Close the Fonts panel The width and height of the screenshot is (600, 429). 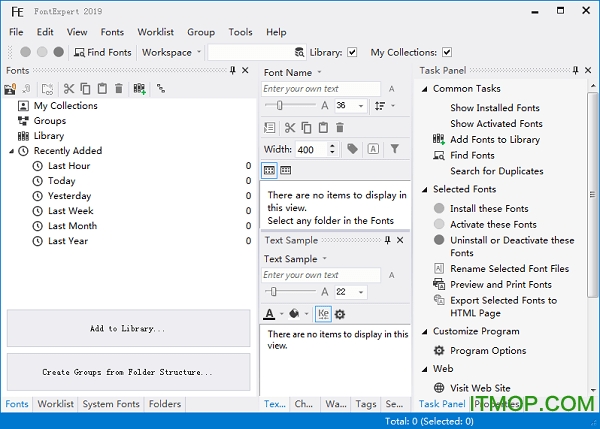(245, 70)
